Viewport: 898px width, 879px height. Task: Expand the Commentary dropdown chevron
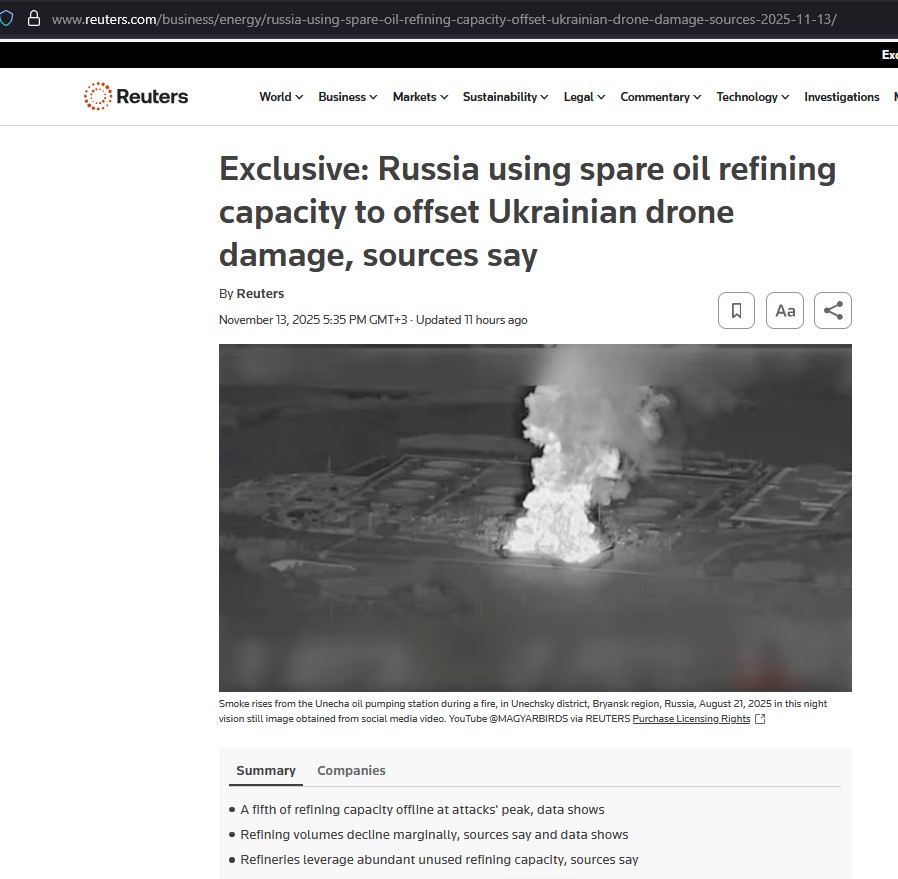point(697,97)
